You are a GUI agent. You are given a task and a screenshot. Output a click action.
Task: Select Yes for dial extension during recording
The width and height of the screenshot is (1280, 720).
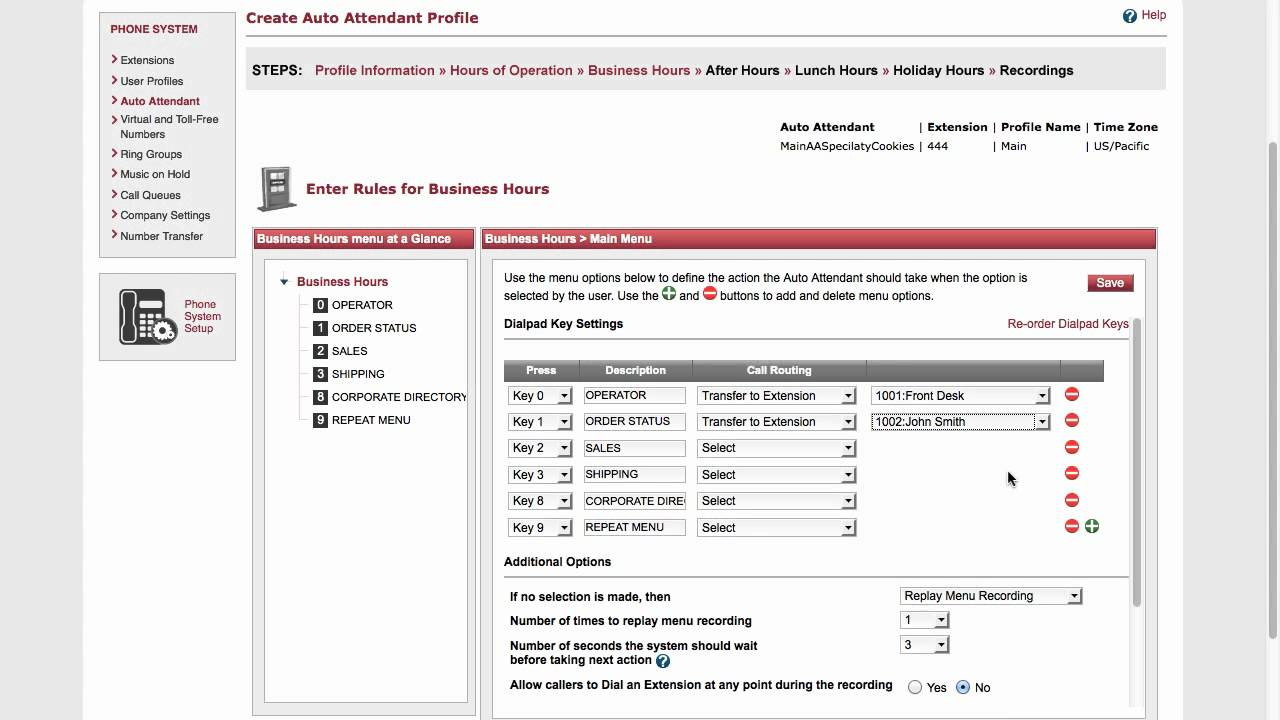point(915,688)
